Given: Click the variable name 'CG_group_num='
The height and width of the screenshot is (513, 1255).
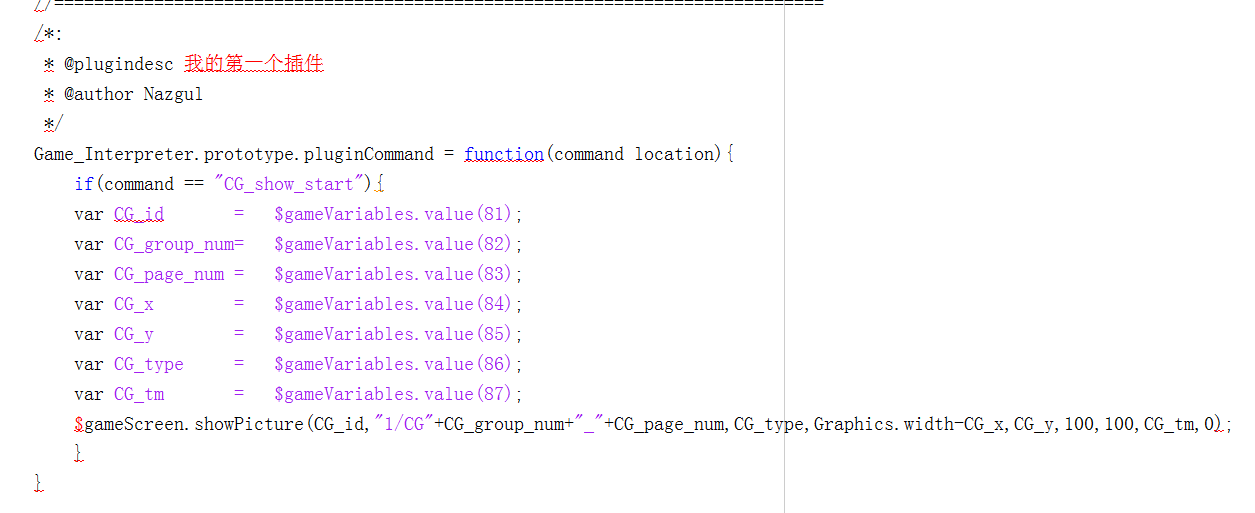Looking at the screenshot, I should coord(179,244).
